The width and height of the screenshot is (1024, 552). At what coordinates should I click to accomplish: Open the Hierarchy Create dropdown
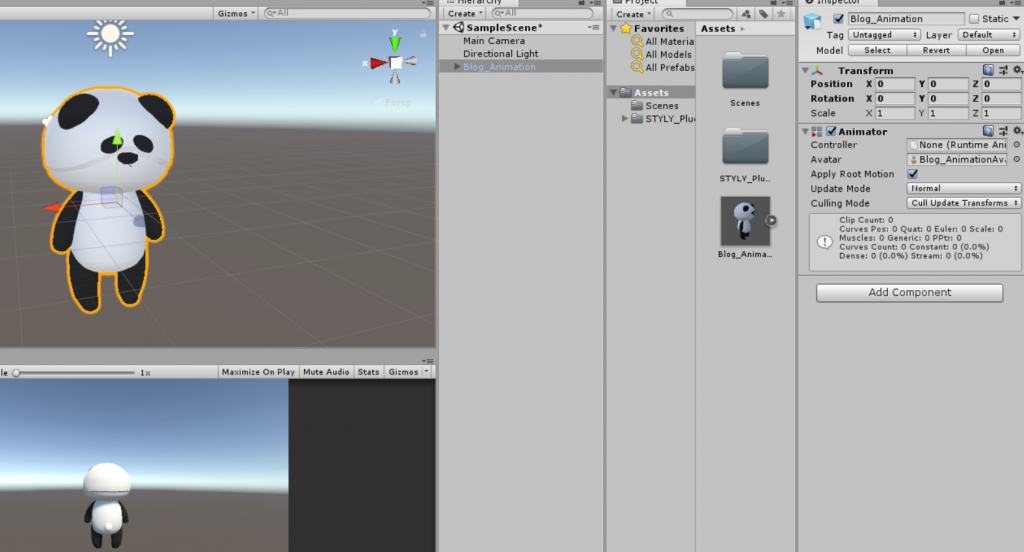465,13
